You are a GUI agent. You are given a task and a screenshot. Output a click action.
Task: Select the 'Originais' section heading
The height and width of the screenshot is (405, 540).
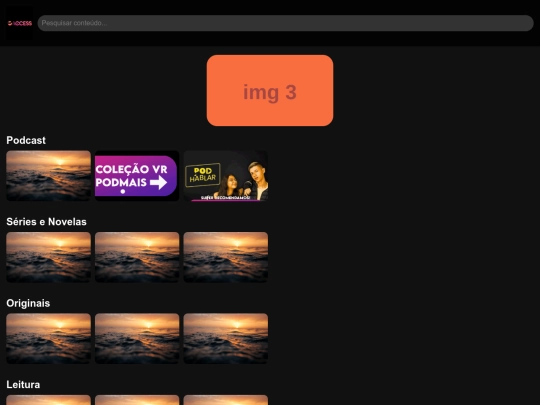[28, 303]
